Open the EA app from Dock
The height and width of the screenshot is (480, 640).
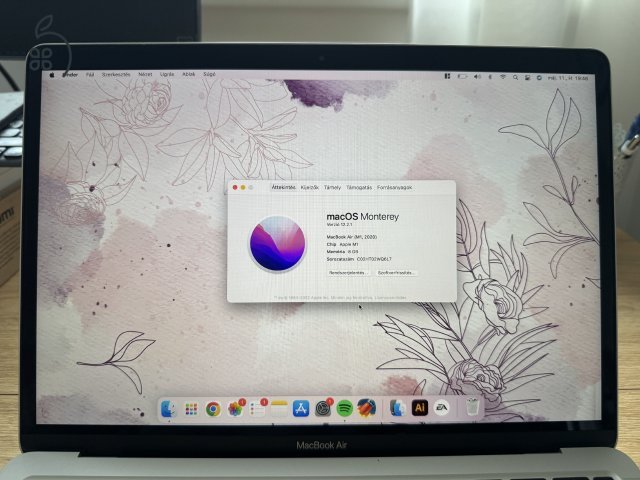(442, 408)
